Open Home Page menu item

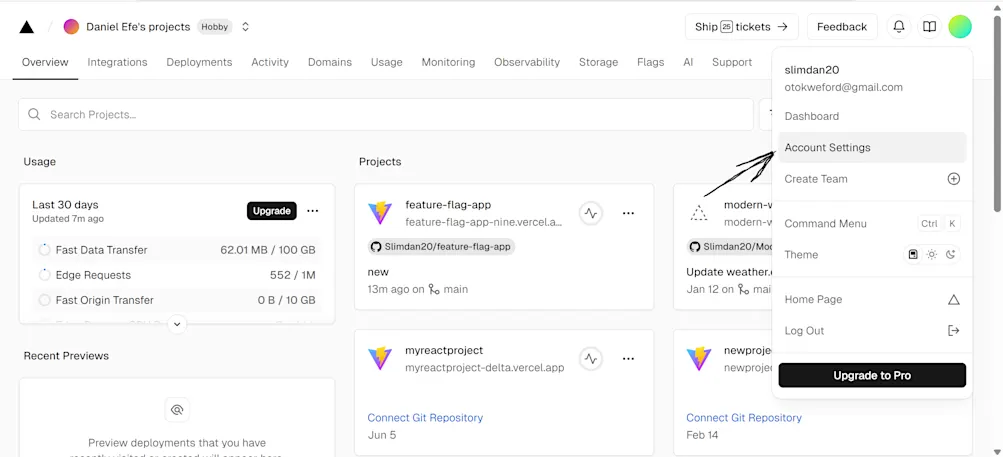[873, 300]
